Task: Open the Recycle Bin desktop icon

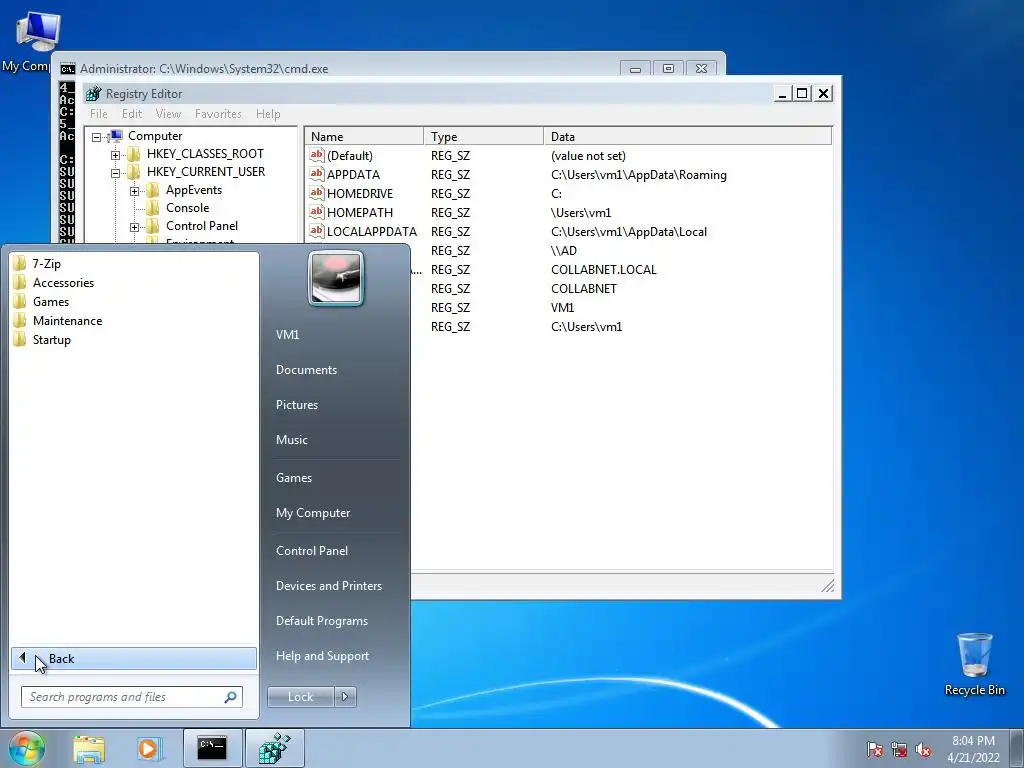Action: [974, 664]
